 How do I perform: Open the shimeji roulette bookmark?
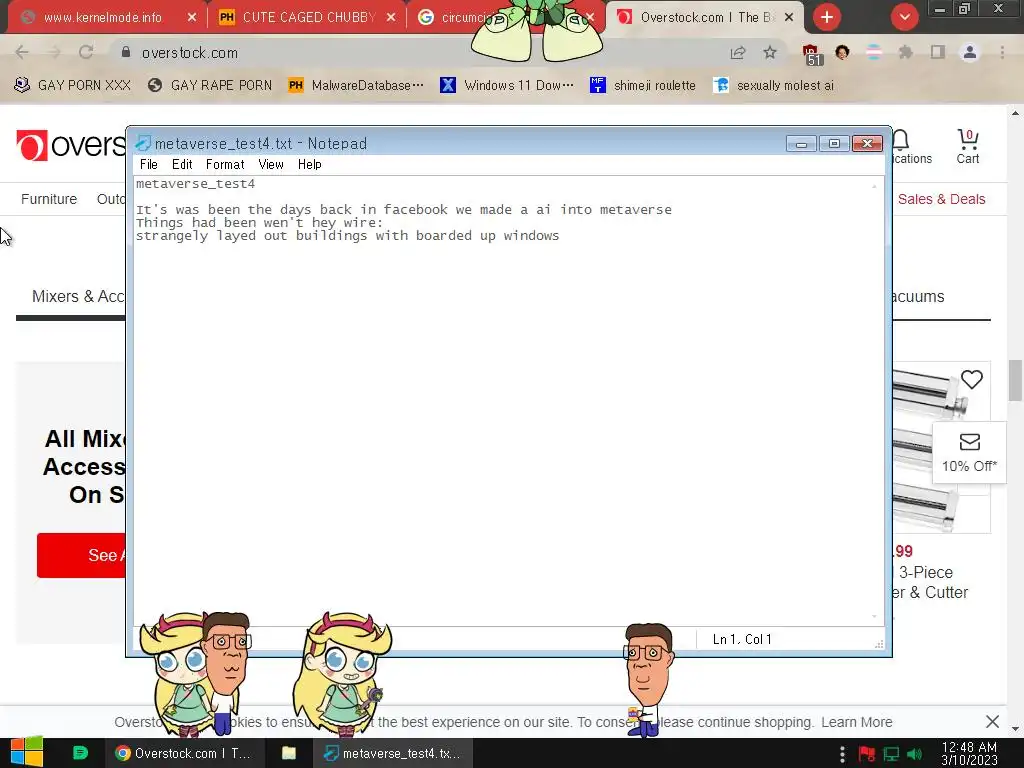point(643,86)
